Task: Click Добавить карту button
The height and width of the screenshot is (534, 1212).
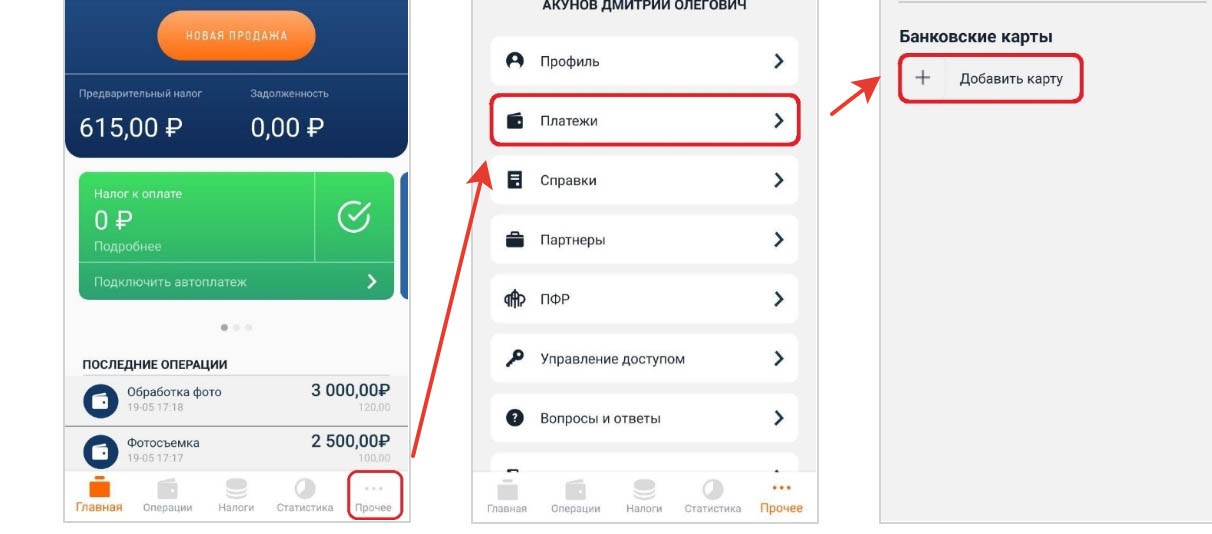Action: [x=990, y=78]
